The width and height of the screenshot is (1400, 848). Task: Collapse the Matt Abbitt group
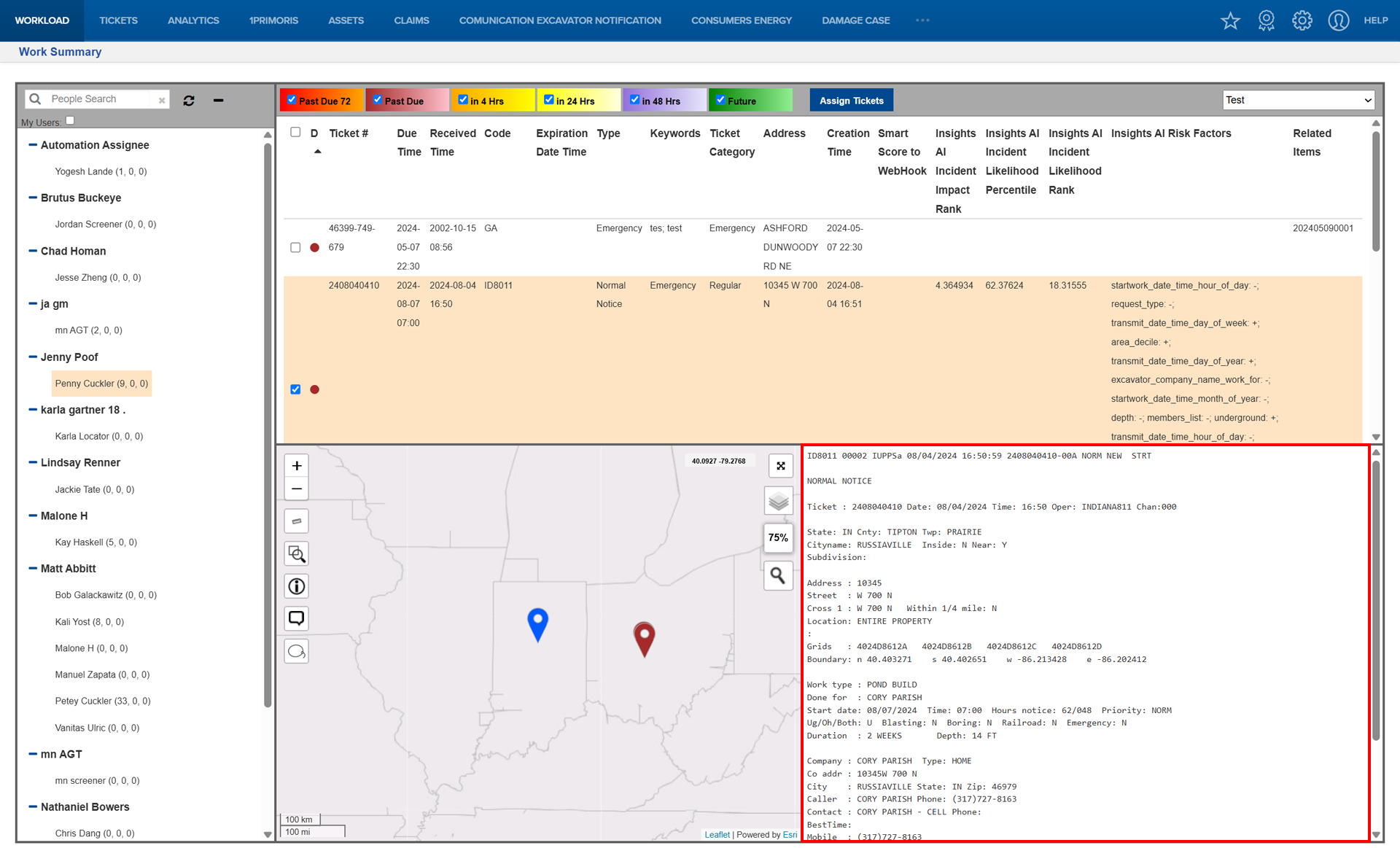tap(33, 568)
